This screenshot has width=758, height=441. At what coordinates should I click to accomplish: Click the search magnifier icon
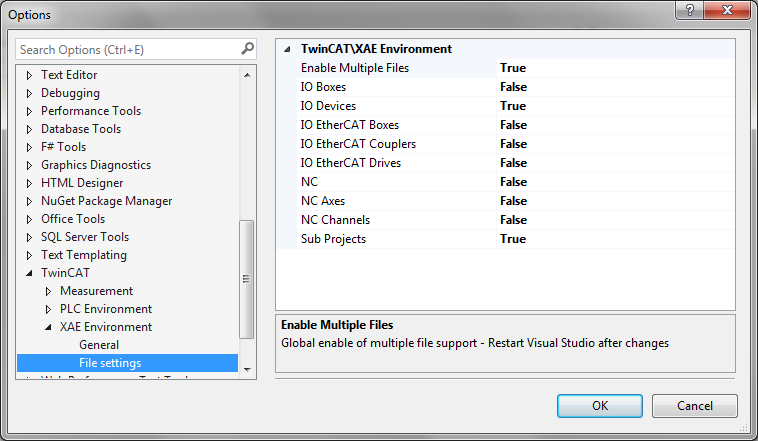[247, 49]
